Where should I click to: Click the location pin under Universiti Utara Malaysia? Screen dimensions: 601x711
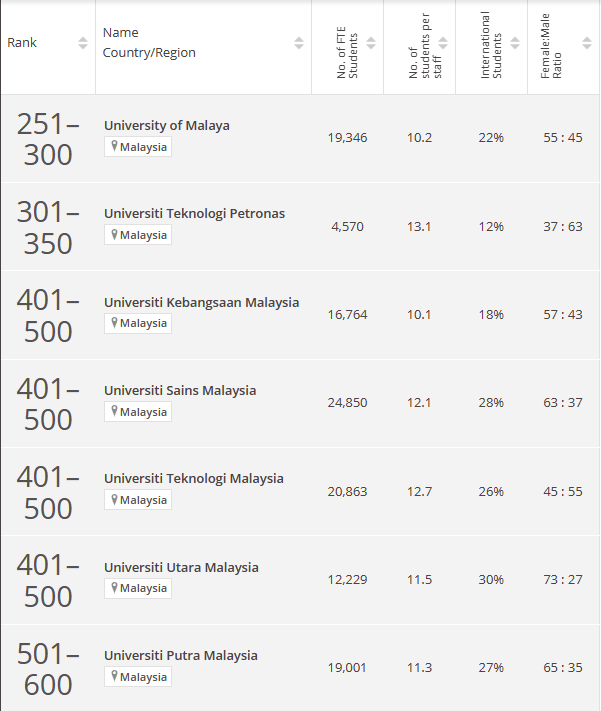[x=115, y=588]
